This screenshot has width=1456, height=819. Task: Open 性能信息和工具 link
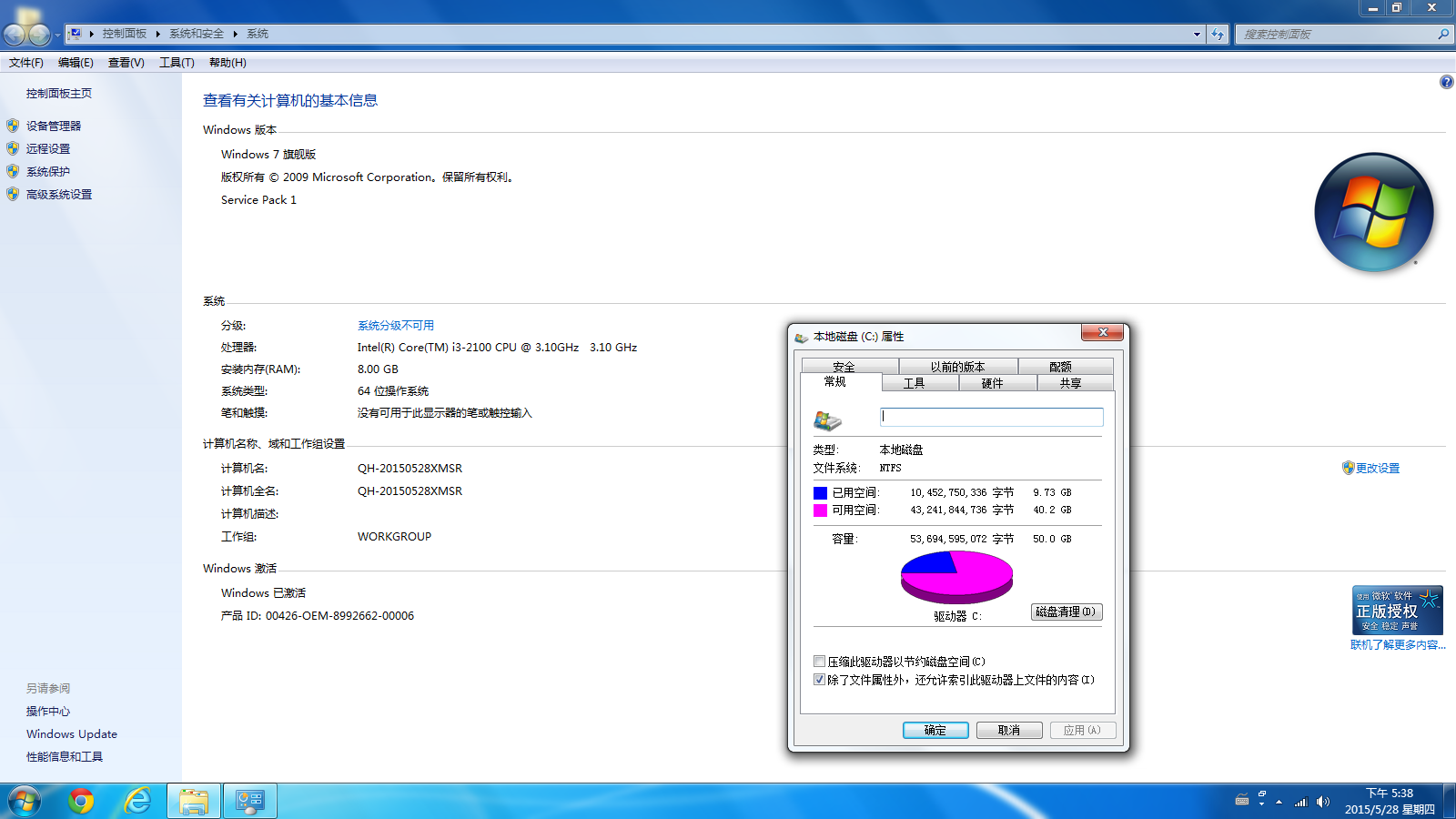click(x=65, y=756)
